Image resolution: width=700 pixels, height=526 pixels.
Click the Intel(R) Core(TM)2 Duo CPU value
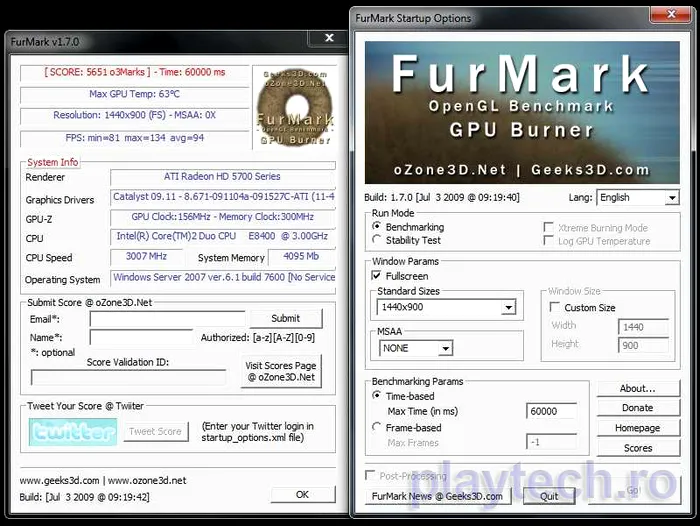(x=222, y=236)
